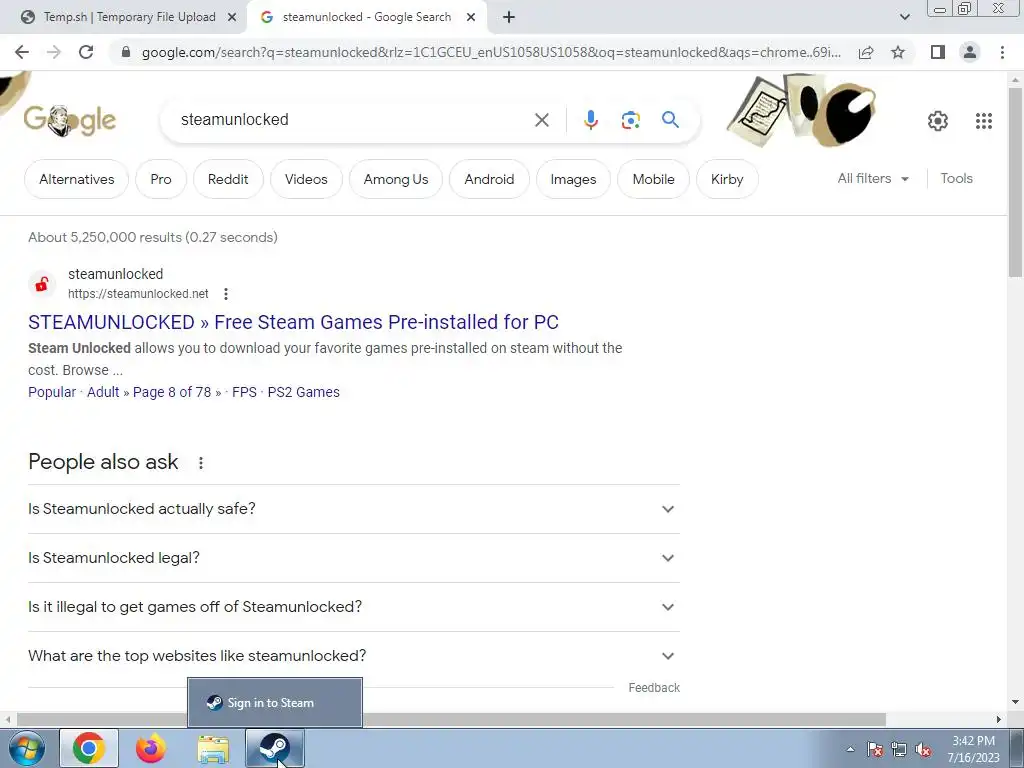Image resolution: width=1024 pixels, height=768 pixels.
Task: Select the Pro filter chip
Action: (x=161, y=179)
